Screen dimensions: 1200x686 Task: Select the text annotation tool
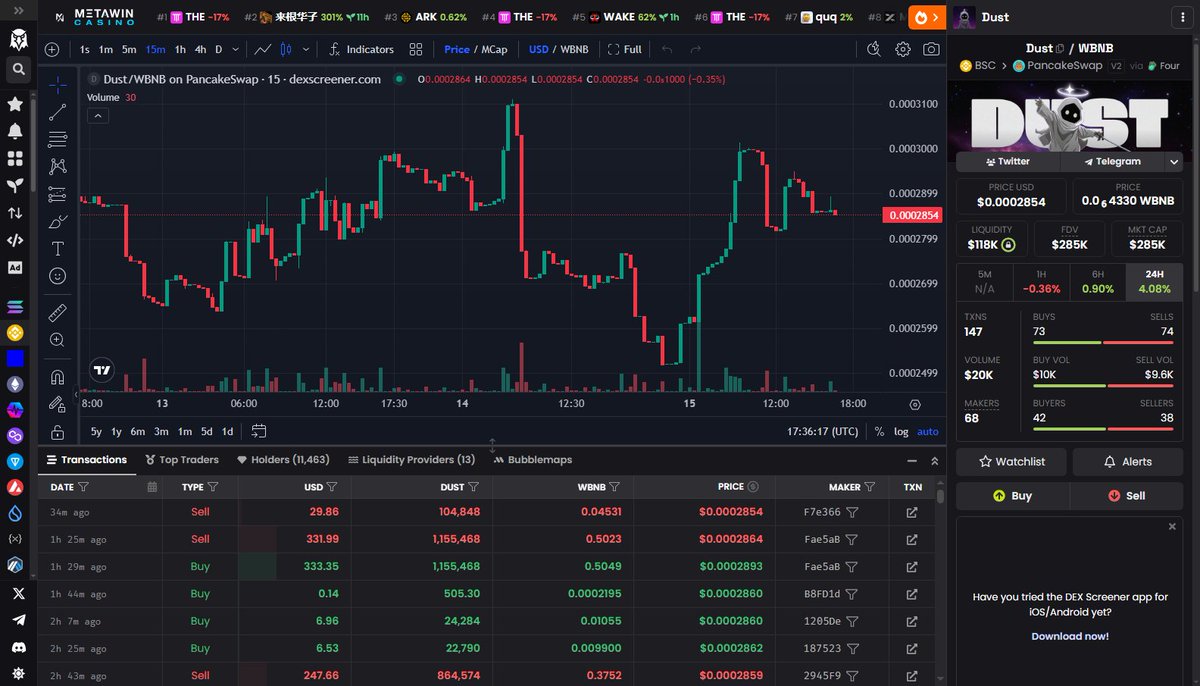[57, 248]
